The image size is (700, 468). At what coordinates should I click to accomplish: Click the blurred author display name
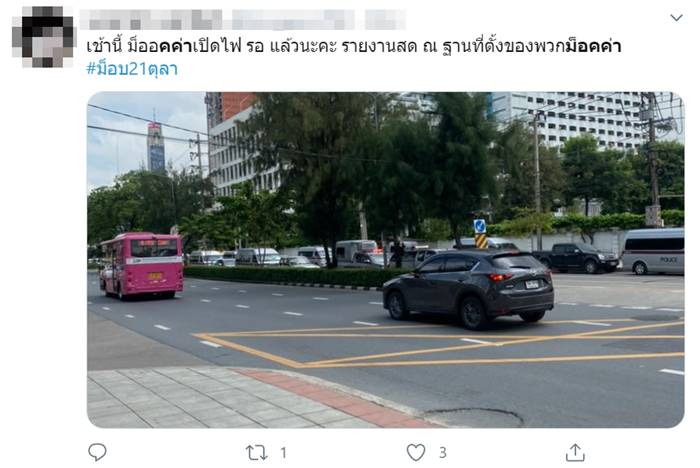point(151,20)
